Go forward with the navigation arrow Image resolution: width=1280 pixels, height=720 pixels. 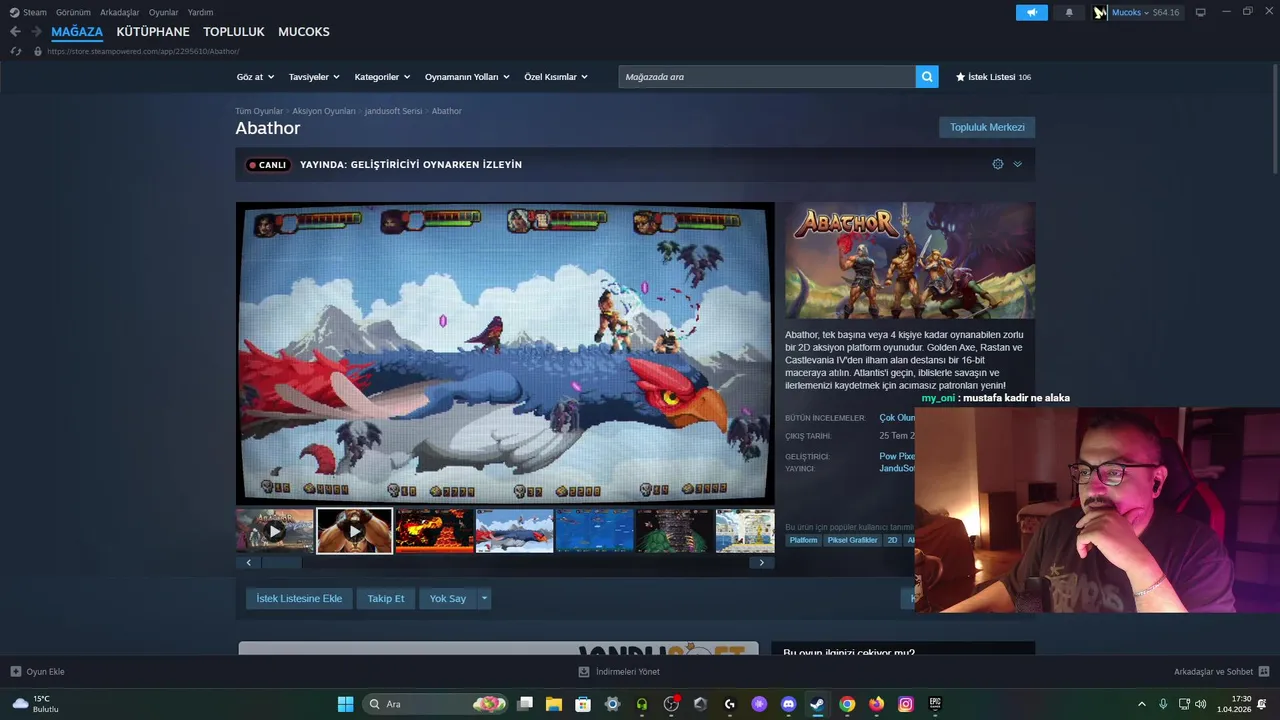point(36,31)
